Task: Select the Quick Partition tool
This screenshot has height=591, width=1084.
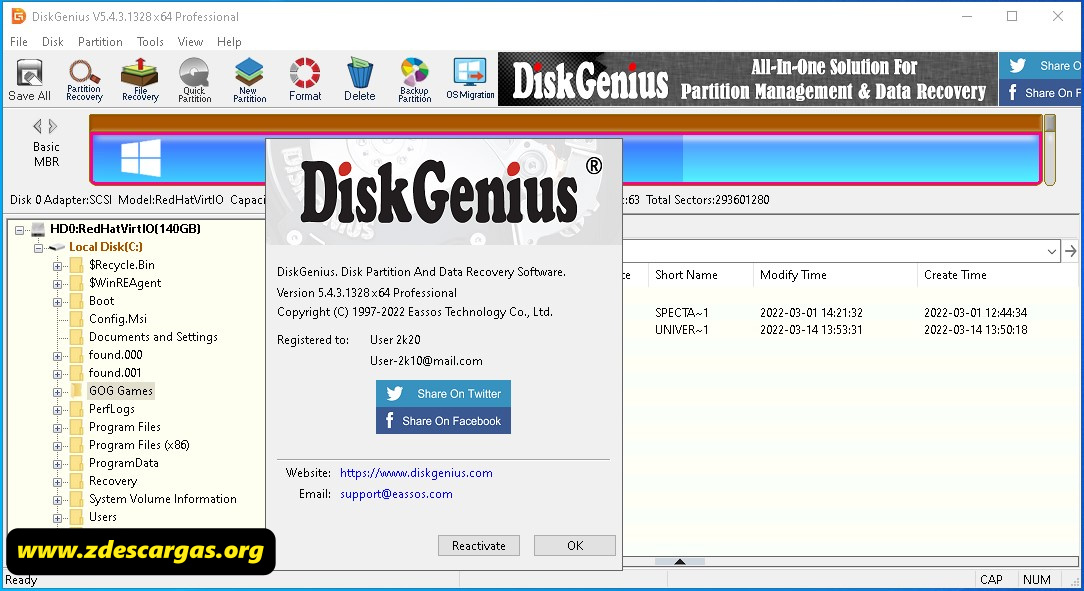Action: (x=194, y=79)
